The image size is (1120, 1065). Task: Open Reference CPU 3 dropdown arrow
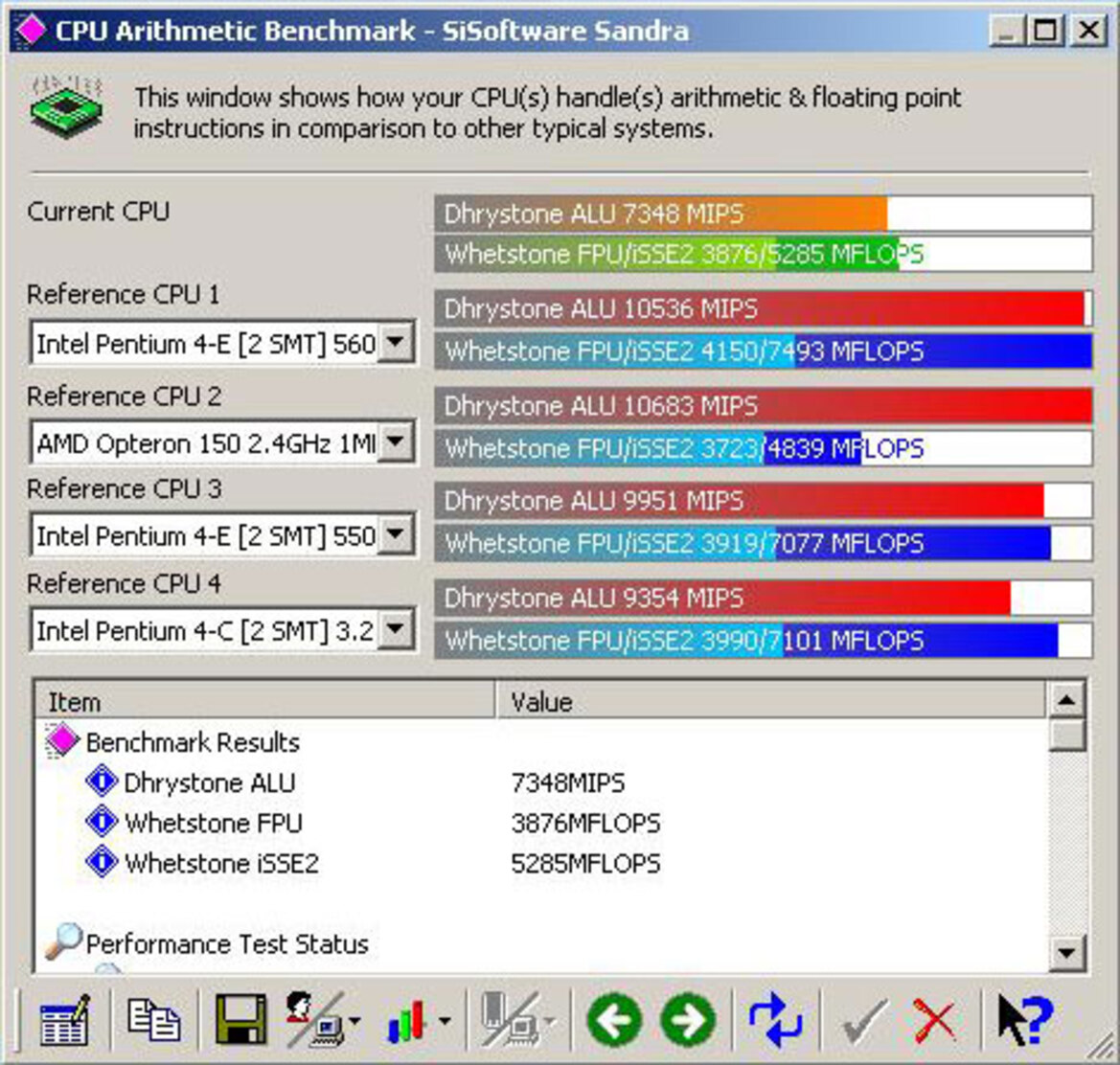[395, 534]
